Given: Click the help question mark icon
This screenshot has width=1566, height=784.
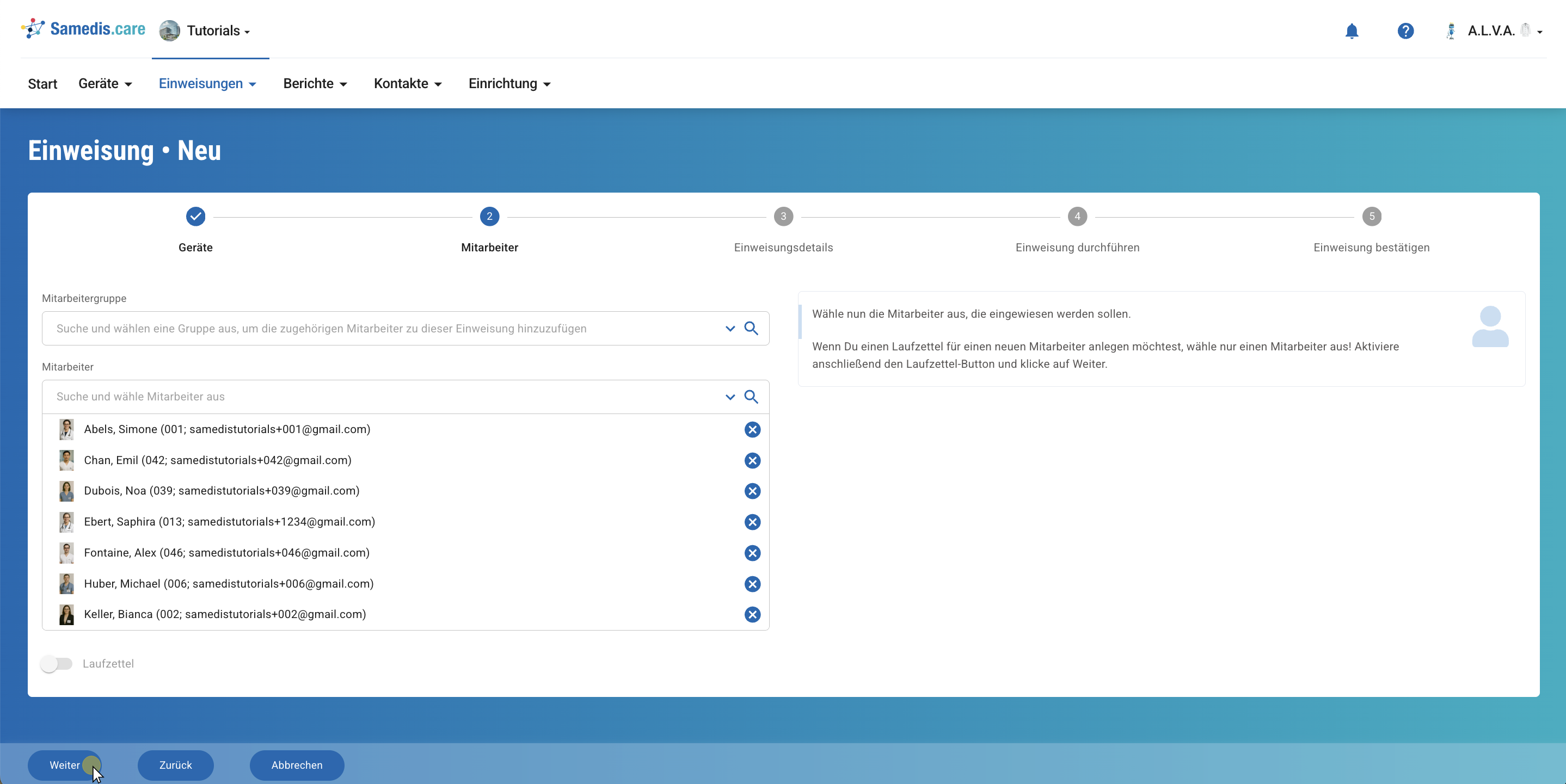Looking at the screenshot, I should tap(1405, 31).
